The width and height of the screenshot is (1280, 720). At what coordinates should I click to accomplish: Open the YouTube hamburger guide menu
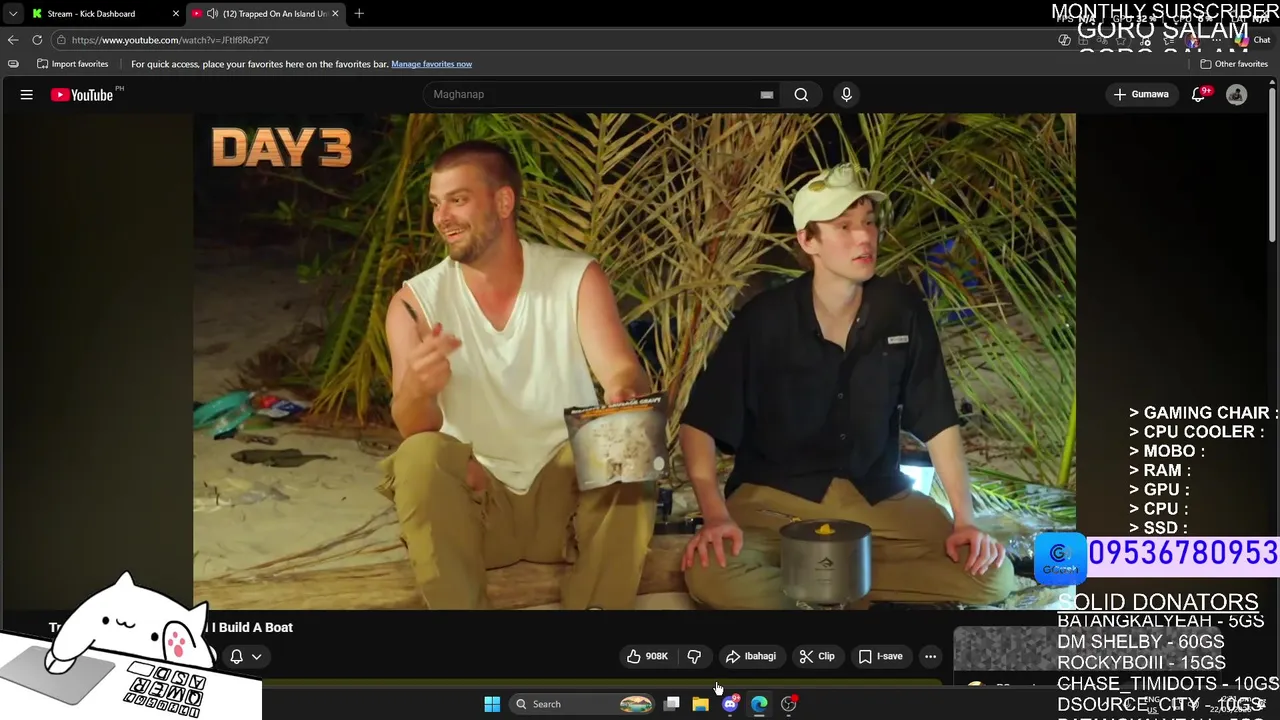tap(27, 95)
